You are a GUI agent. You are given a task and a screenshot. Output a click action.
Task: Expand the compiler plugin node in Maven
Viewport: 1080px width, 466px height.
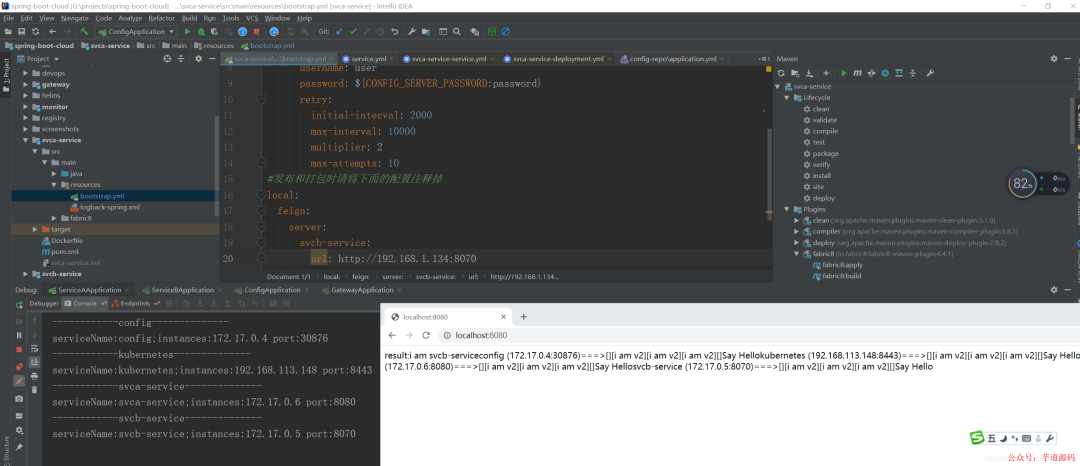tap(797, 231)
